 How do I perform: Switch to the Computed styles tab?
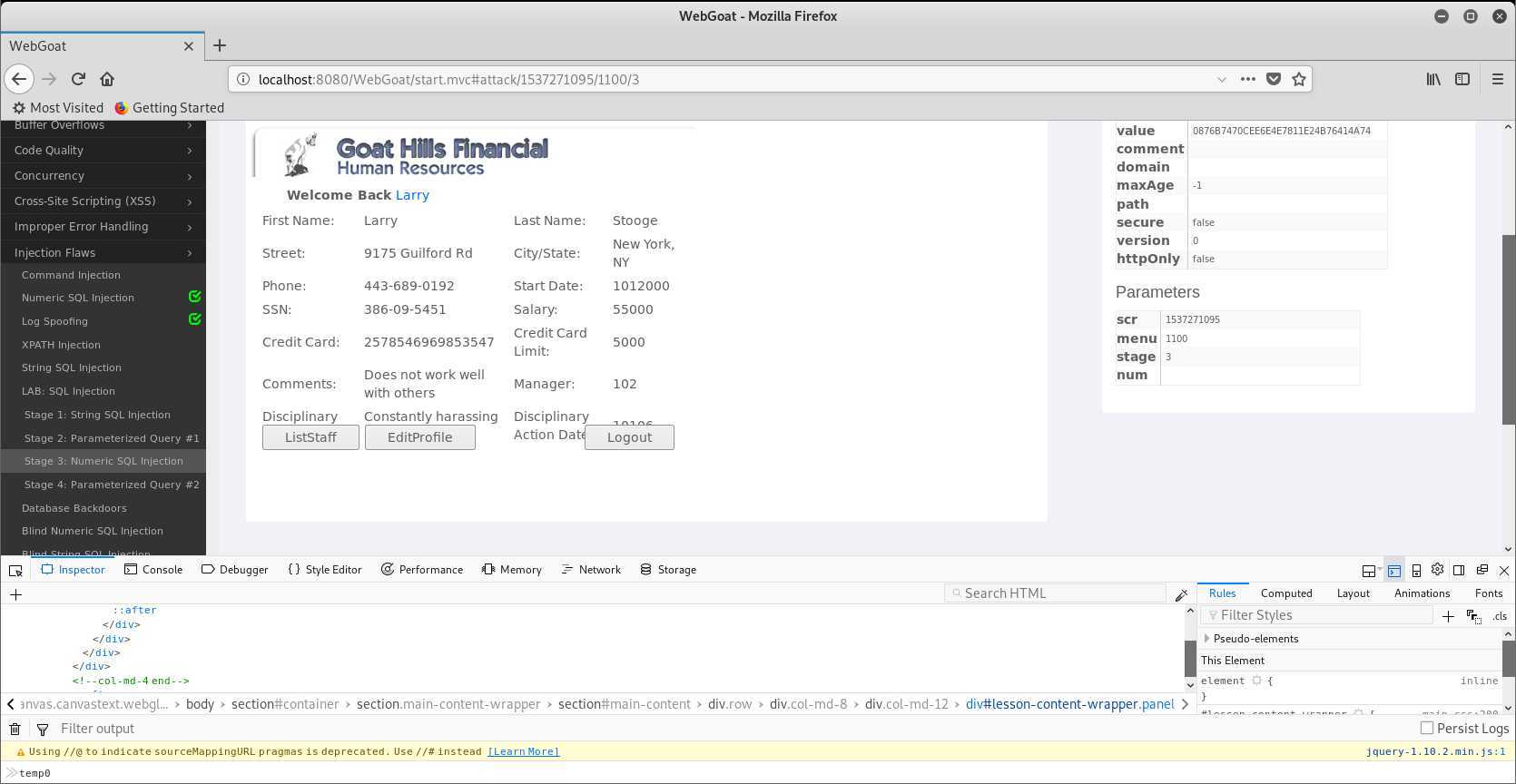tap(1286, 593)
